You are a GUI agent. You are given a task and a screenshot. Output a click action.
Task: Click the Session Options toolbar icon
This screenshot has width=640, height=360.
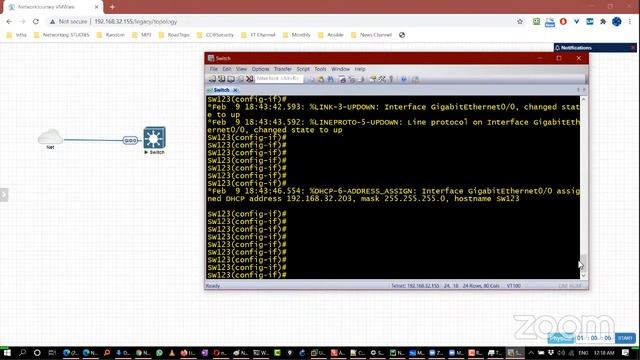(x=373, y=79)
